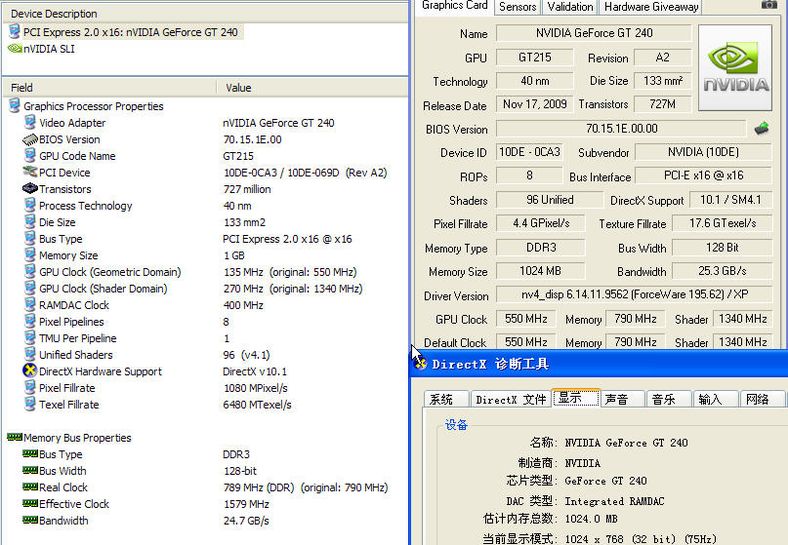
Task: Select the value '6480 MTexel/s'
Action: pyautogui.click(x=257, y=405)
